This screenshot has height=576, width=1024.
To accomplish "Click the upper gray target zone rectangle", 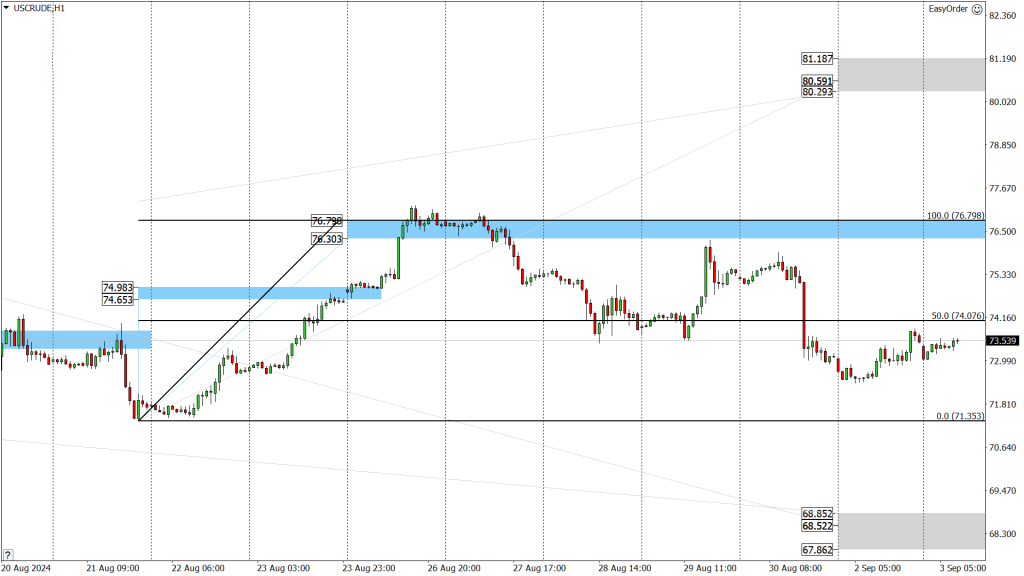I will [x=912, y=74].
